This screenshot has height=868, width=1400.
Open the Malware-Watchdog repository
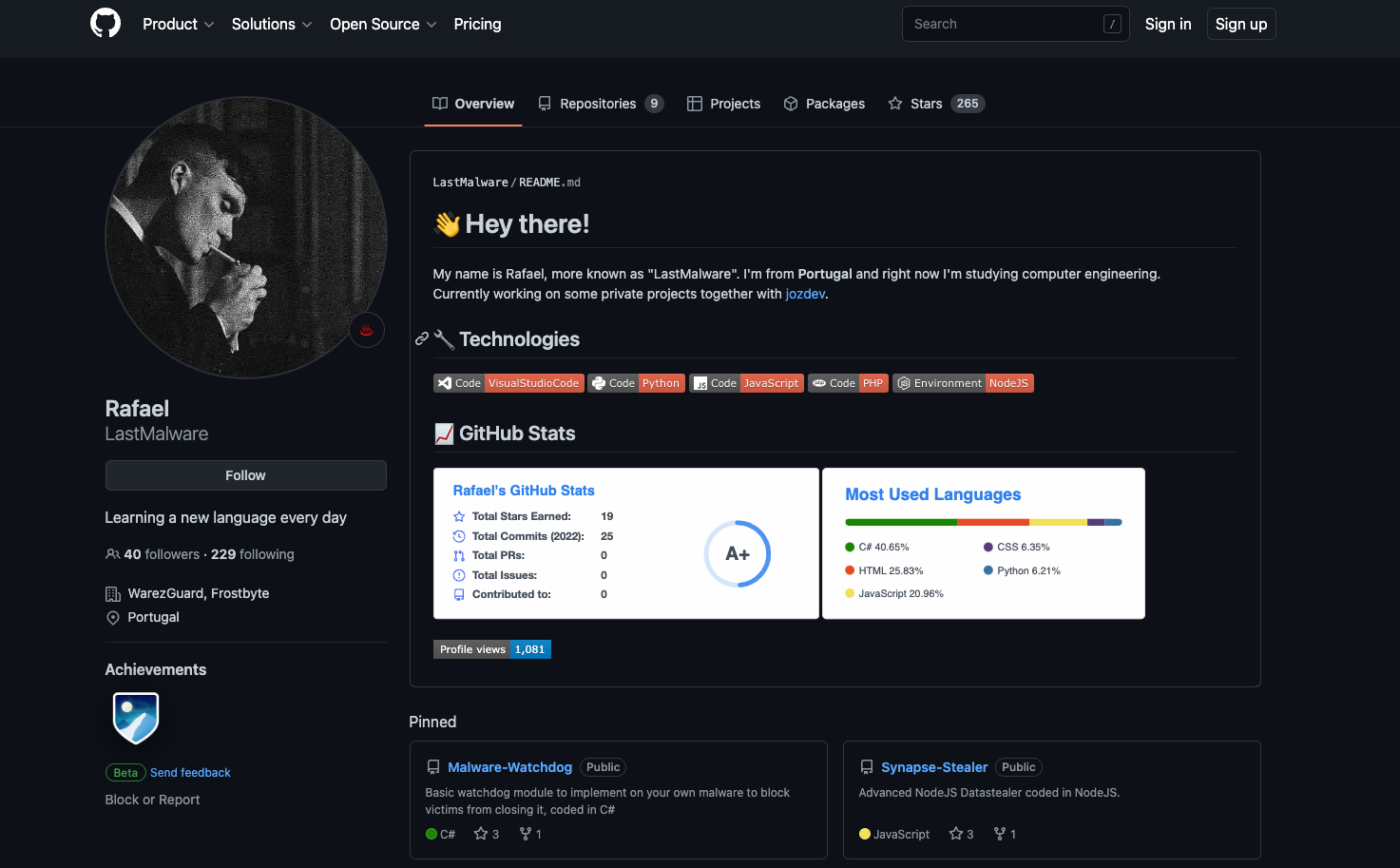tap(509, 767)
